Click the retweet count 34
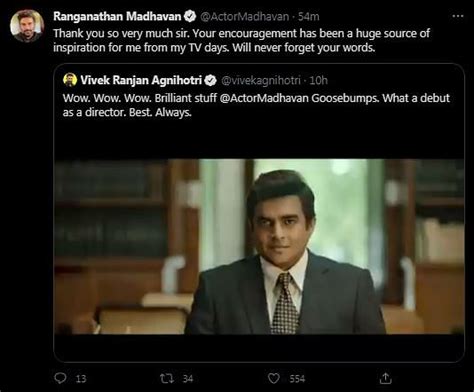 pyautogui.click(x=188, y=379)
